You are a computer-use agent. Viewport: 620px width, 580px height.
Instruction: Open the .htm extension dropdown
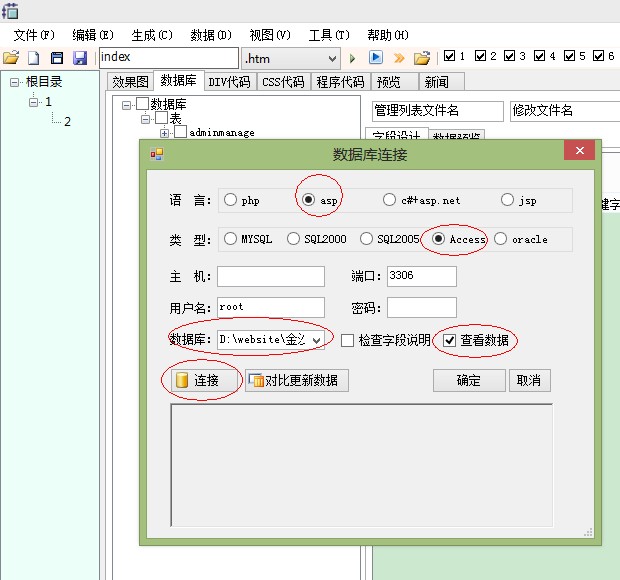coord(332,59)
